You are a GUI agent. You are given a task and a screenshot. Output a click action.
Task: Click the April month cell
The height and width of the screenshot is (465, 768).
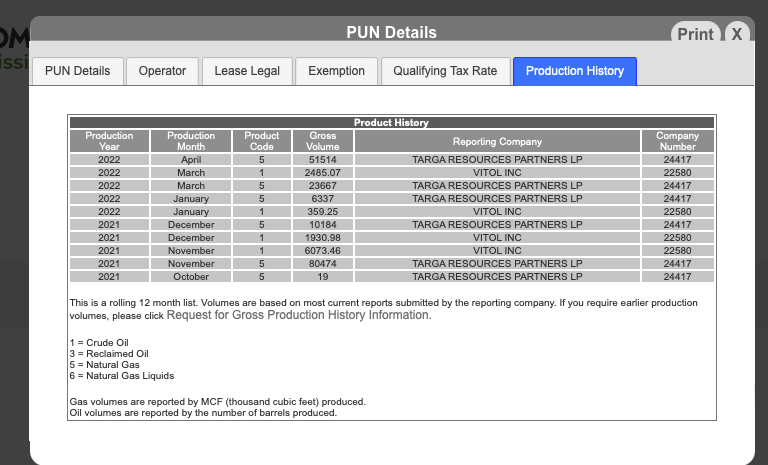click(x=191, y=160)
